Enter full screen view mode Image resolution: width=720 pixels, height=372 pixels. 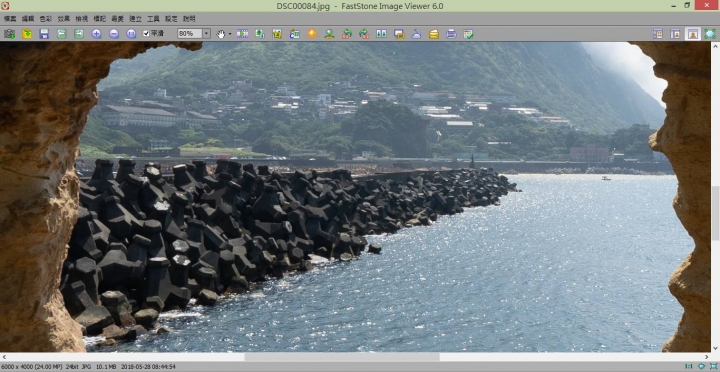point(710,34)
